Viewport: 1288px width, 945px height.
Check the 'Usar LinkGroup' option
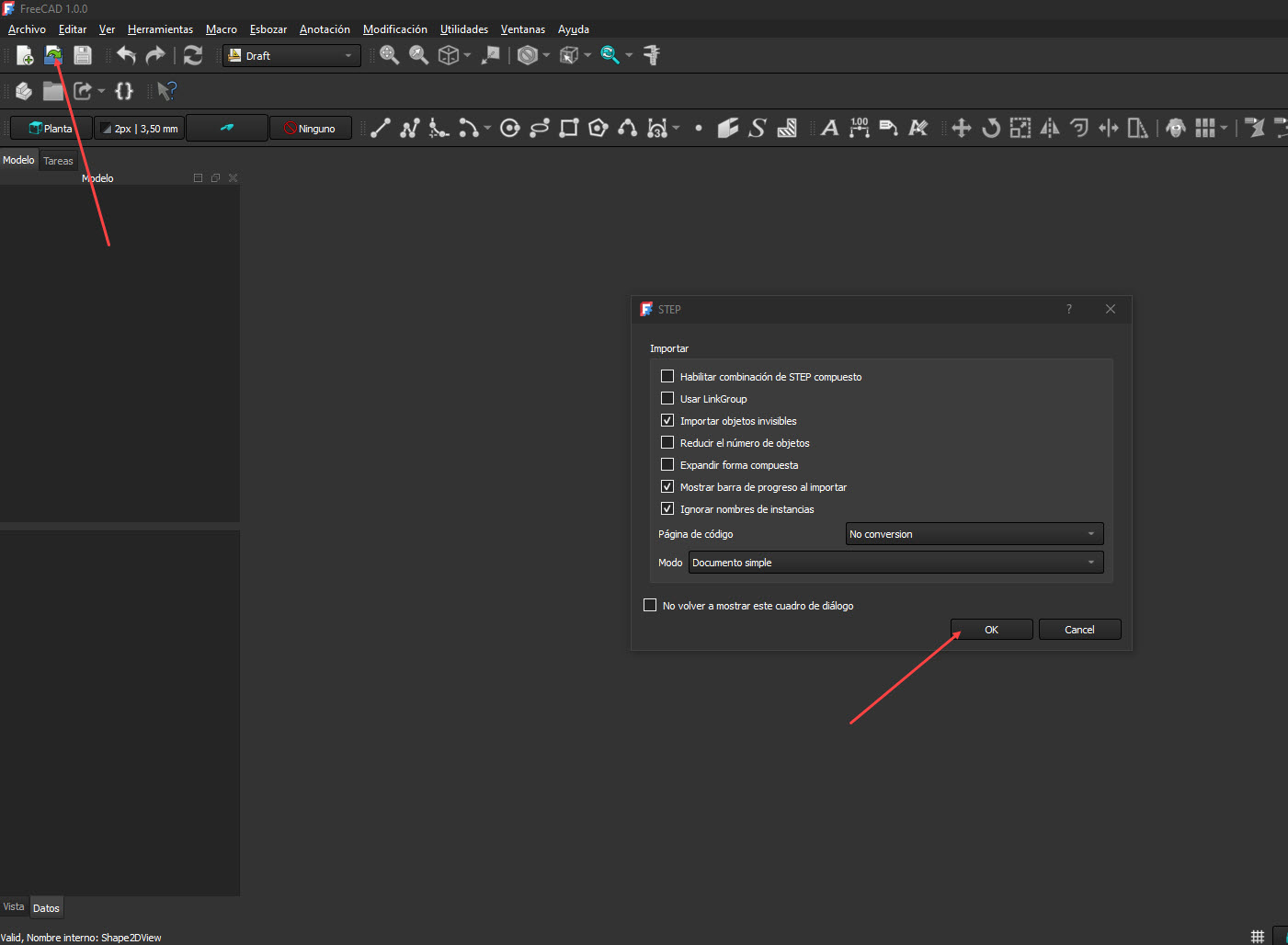click(667, 398)
